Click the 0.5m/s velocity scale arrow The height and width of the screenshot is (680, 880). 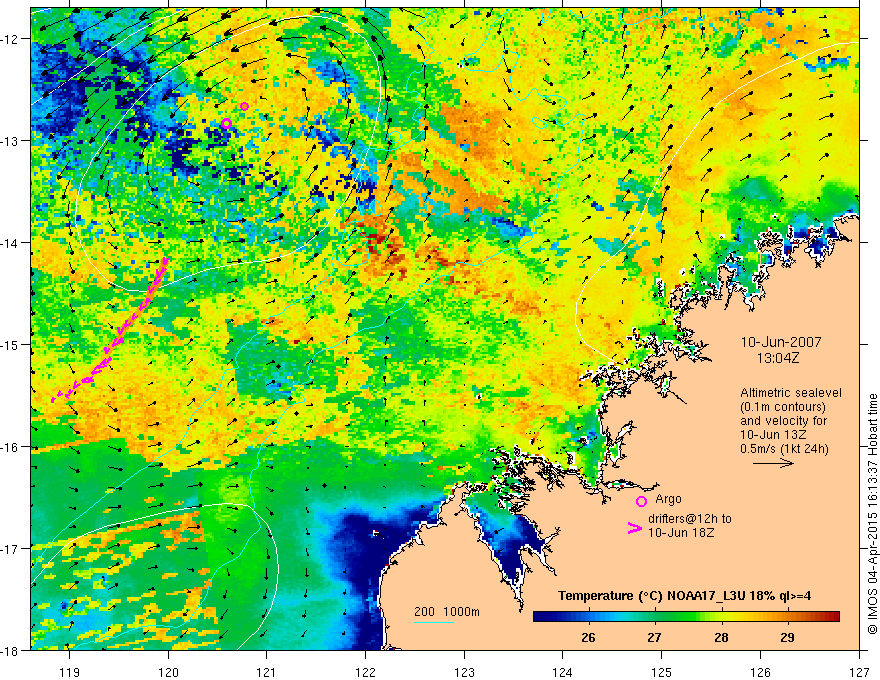click(773, 463)
